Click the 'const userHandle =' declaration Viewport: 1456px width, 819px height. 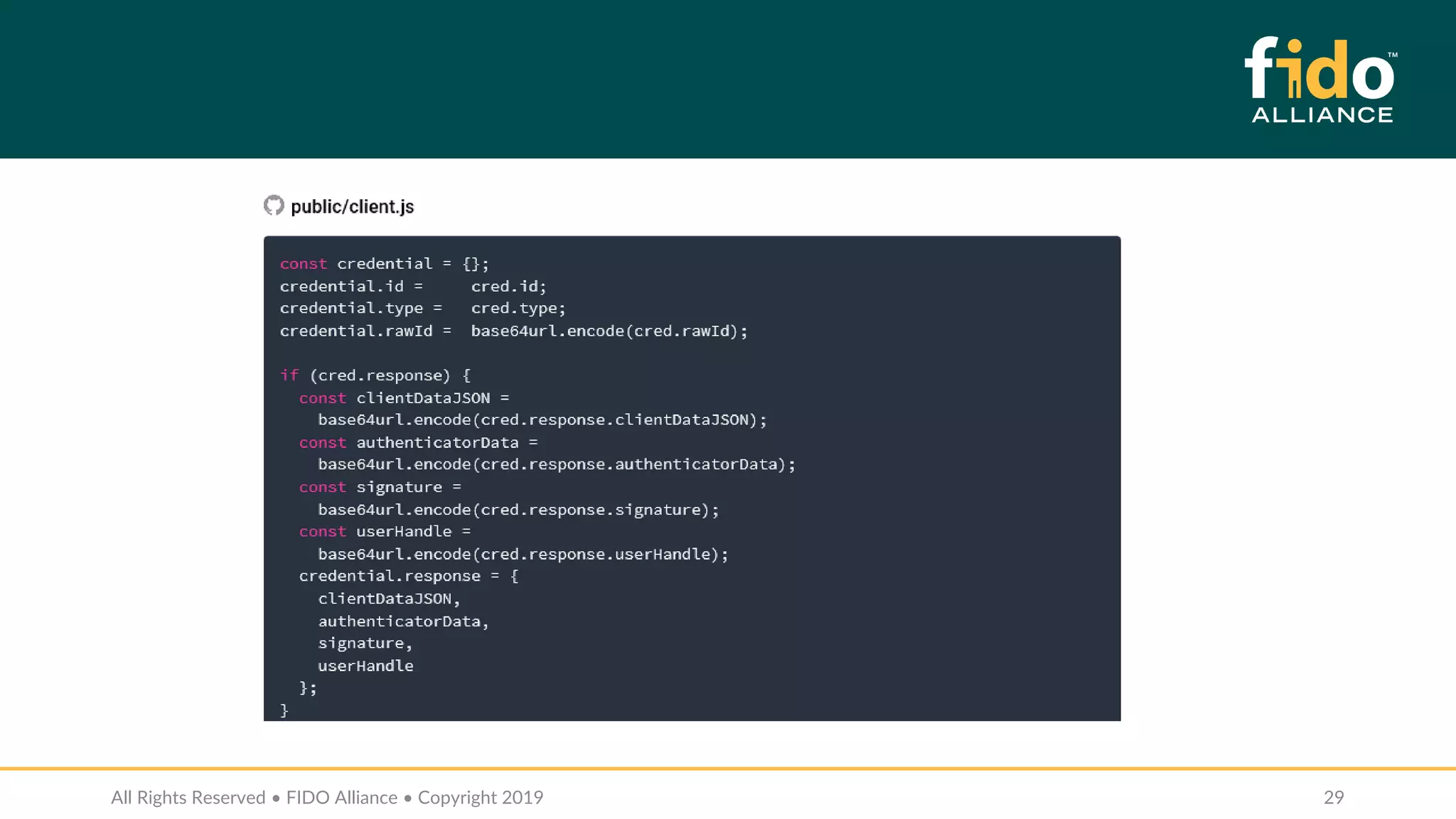coord(385,532)
